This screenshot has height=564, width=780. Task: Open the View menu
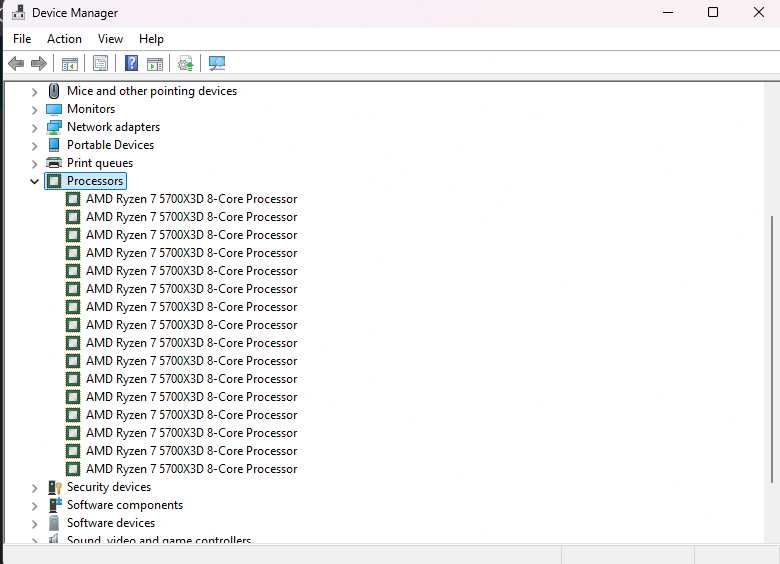pos(110,39)
